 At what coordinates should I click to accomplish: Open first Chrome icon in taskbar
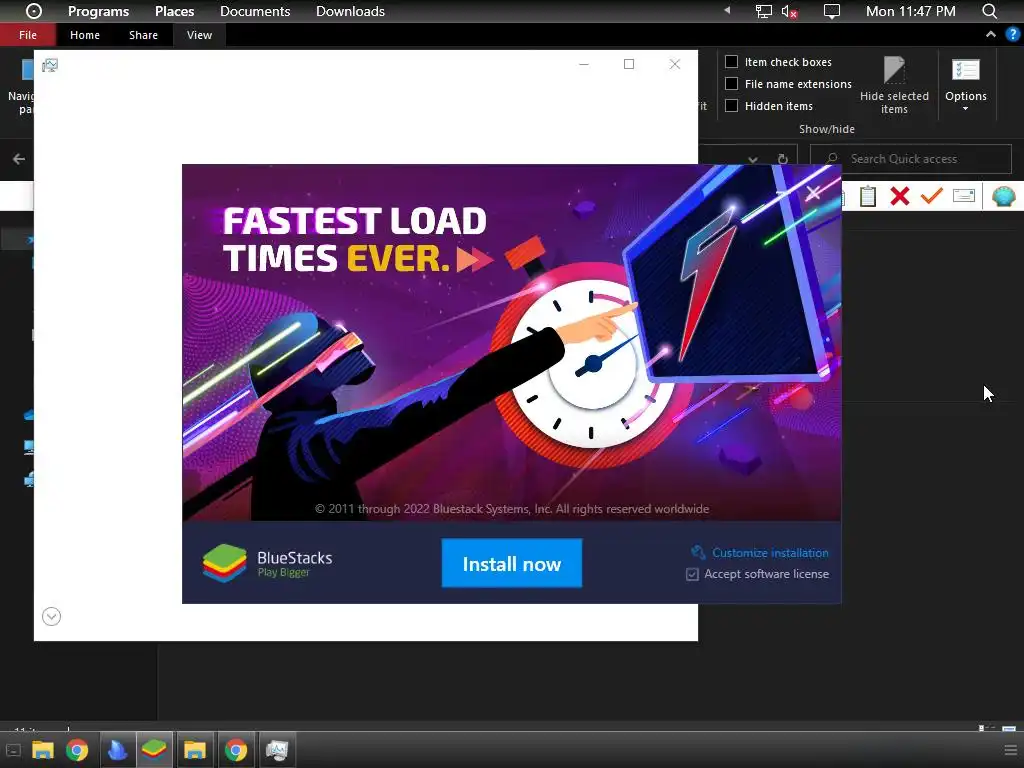coord(77,750)
